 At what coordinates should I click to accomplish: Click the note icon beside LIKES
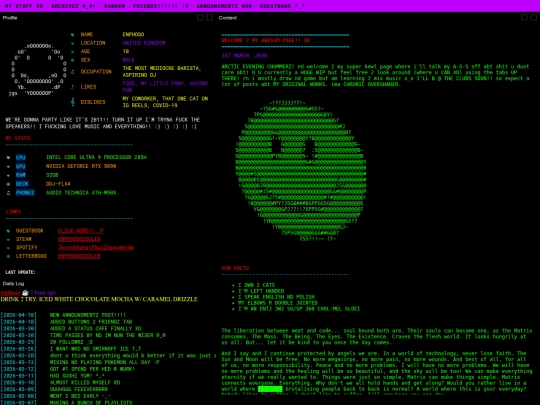pyautogui.click(x=72, y=87)
